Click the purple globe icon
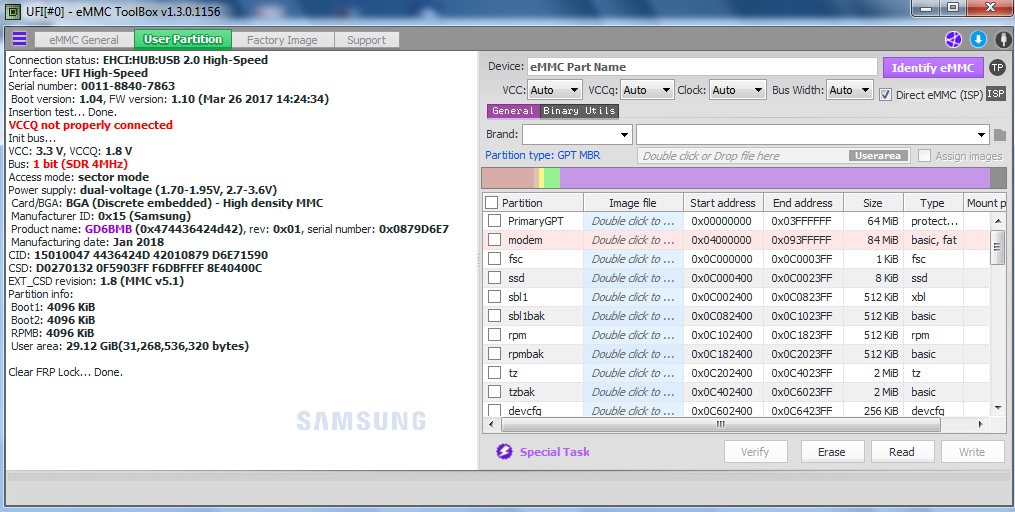 (953, 39)
